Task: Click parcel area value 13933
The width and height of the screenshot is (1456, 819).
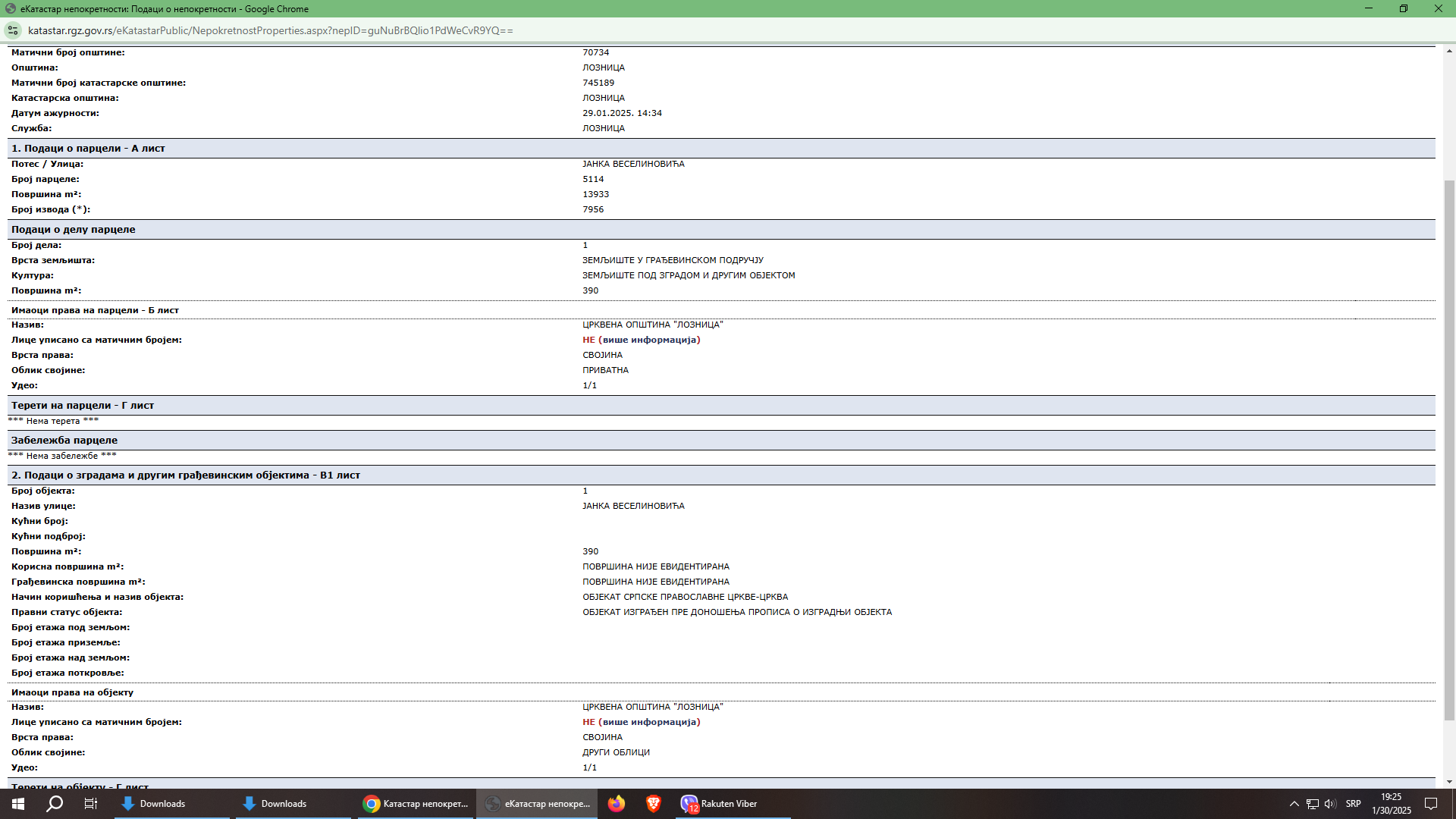Action: coord(595,195)
